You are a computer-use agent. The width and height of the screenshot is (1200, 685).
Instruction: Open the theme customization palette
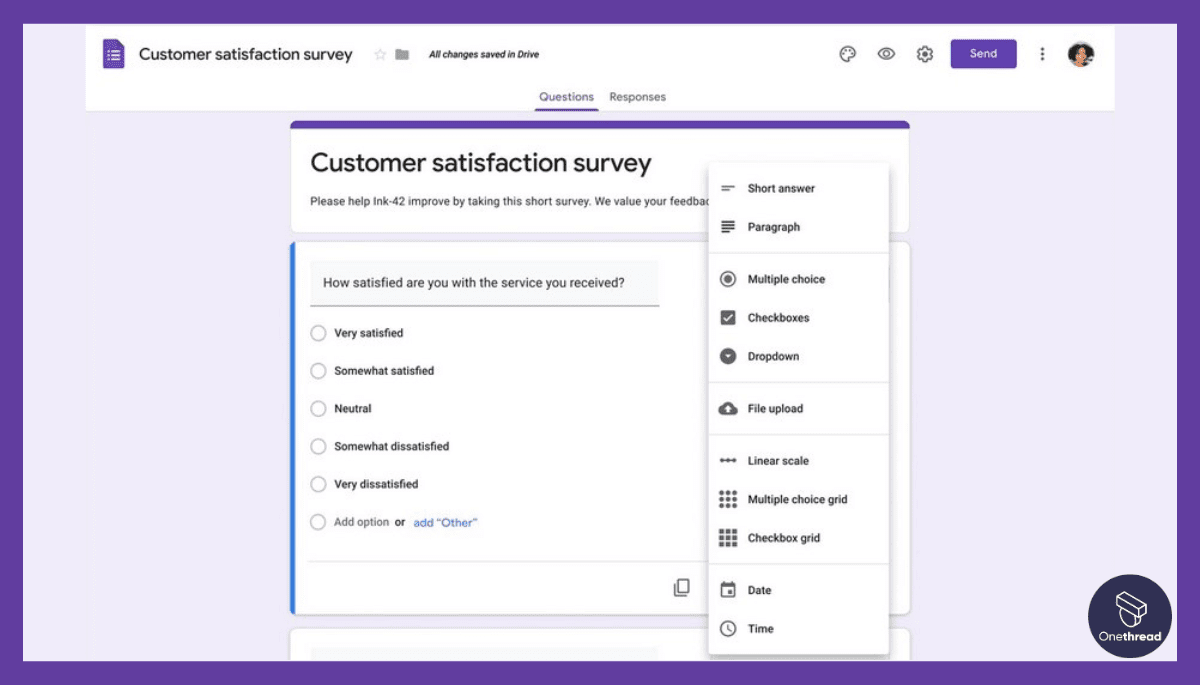tap(847, 54)
